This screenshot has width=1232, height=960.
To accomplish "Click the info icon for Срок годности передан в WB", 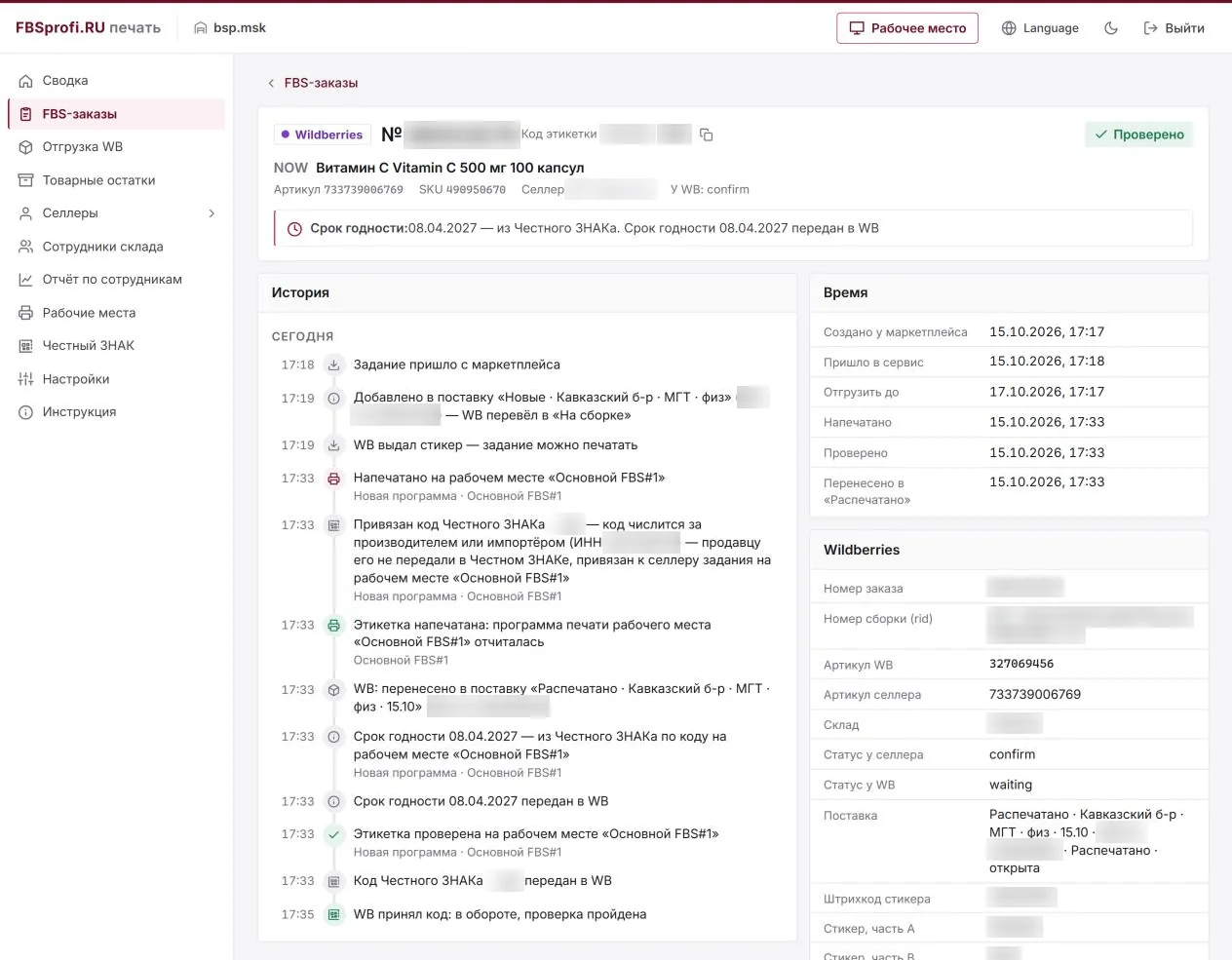I will point(333,802).
